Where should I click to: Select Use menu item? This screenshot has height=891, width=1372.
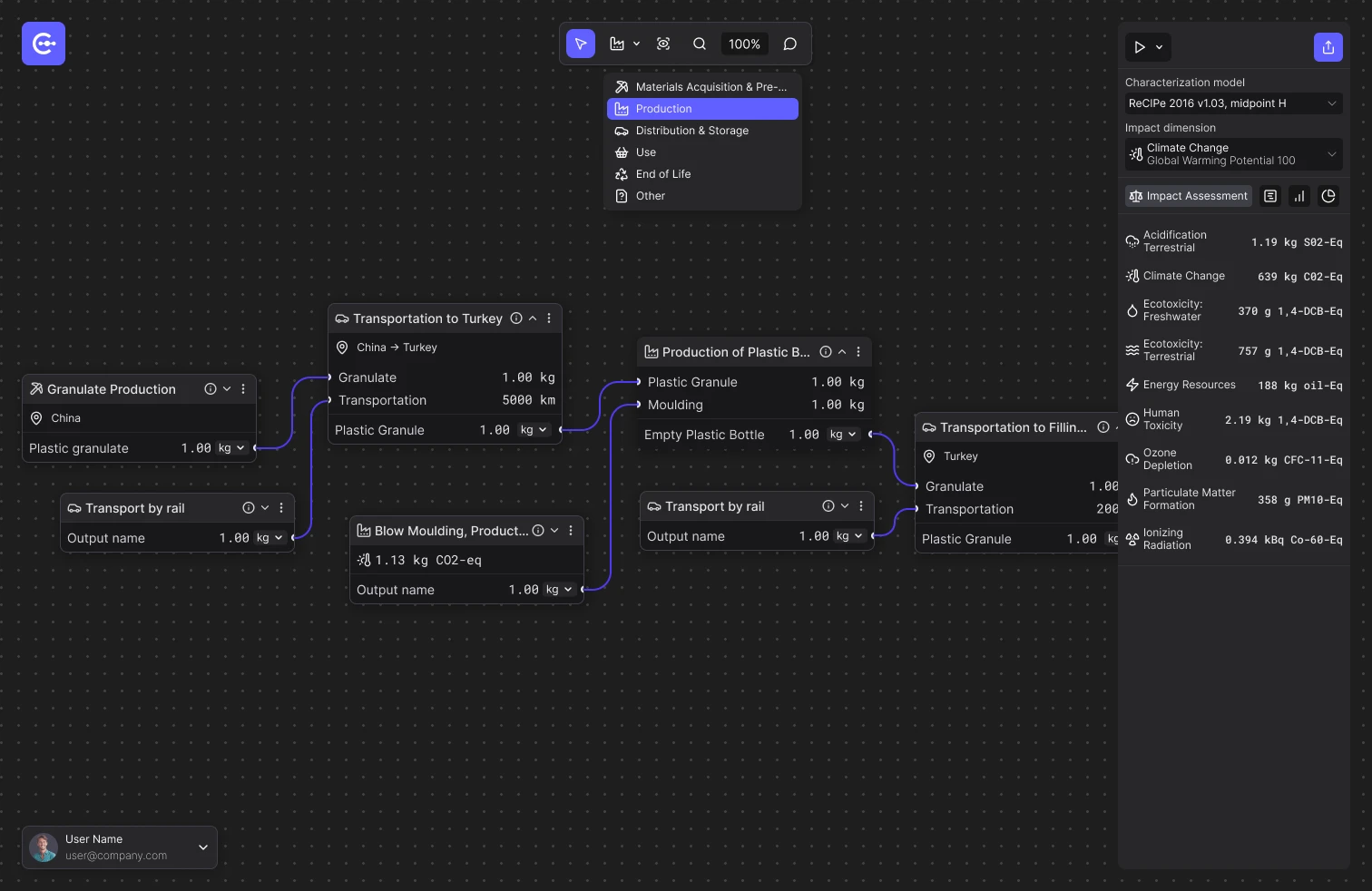pyautogui.click(x=702, y=152)
